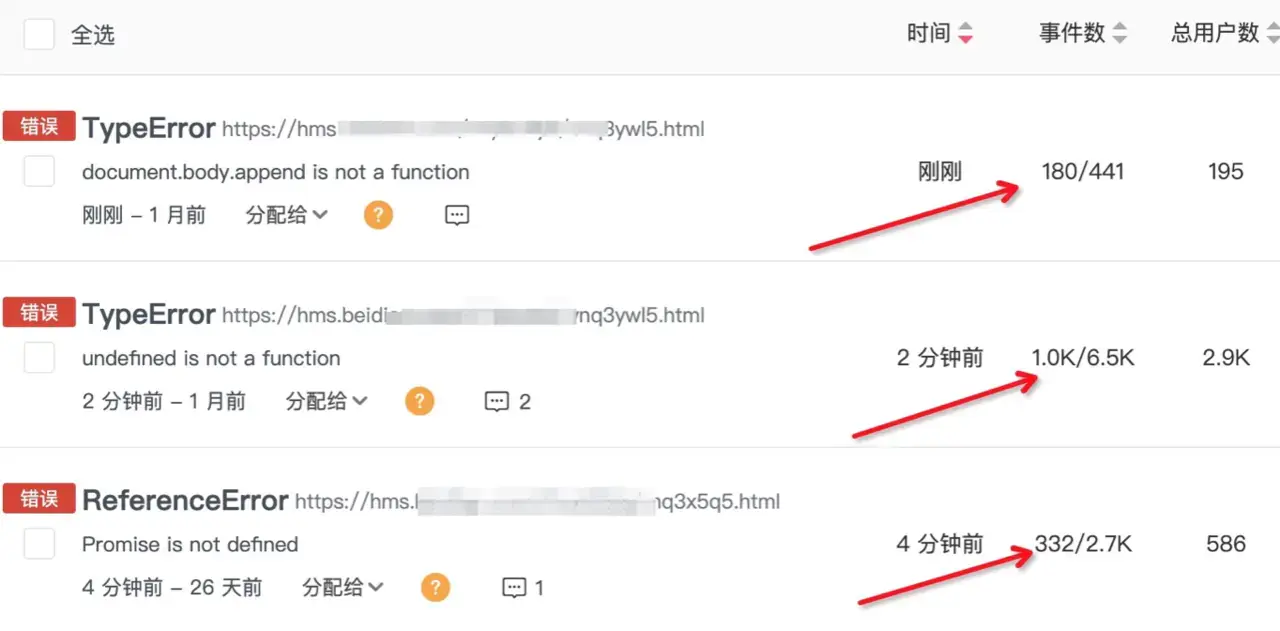Tick the checkbox for document.body.append error
Image resolution: width=1280 pixels, height=631 pixels.
coord(39,172)
